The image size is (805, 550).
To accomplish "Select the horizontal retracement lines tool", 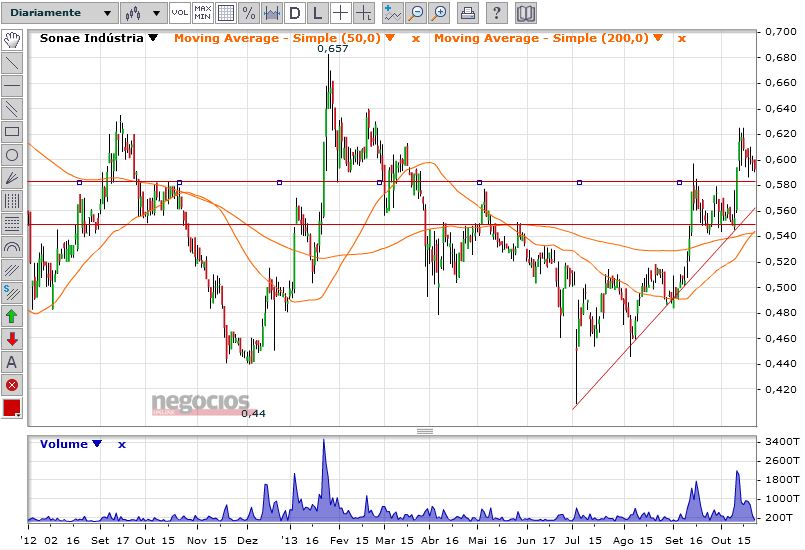I will [x=12, y=224].
